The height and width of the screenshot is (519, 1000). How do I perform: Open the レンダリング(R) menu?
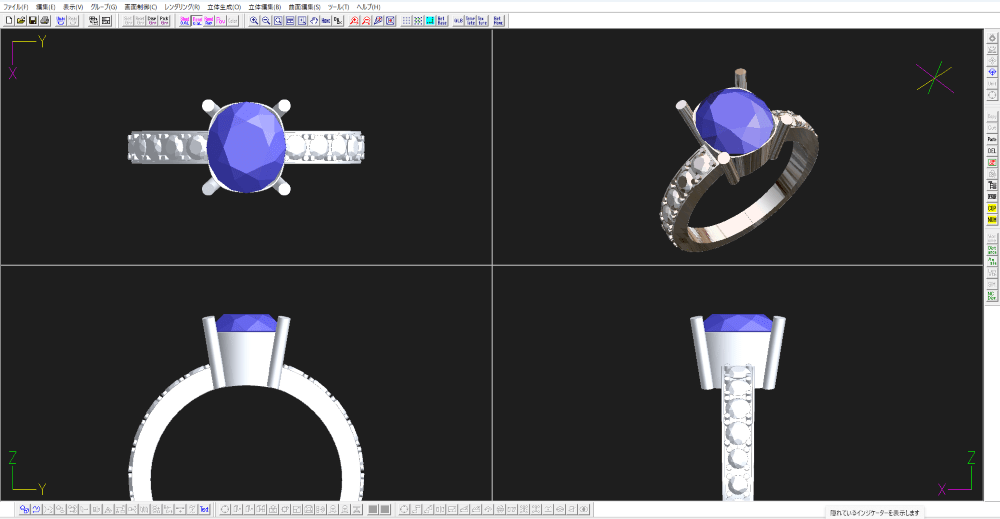click(x=182, y=6)
